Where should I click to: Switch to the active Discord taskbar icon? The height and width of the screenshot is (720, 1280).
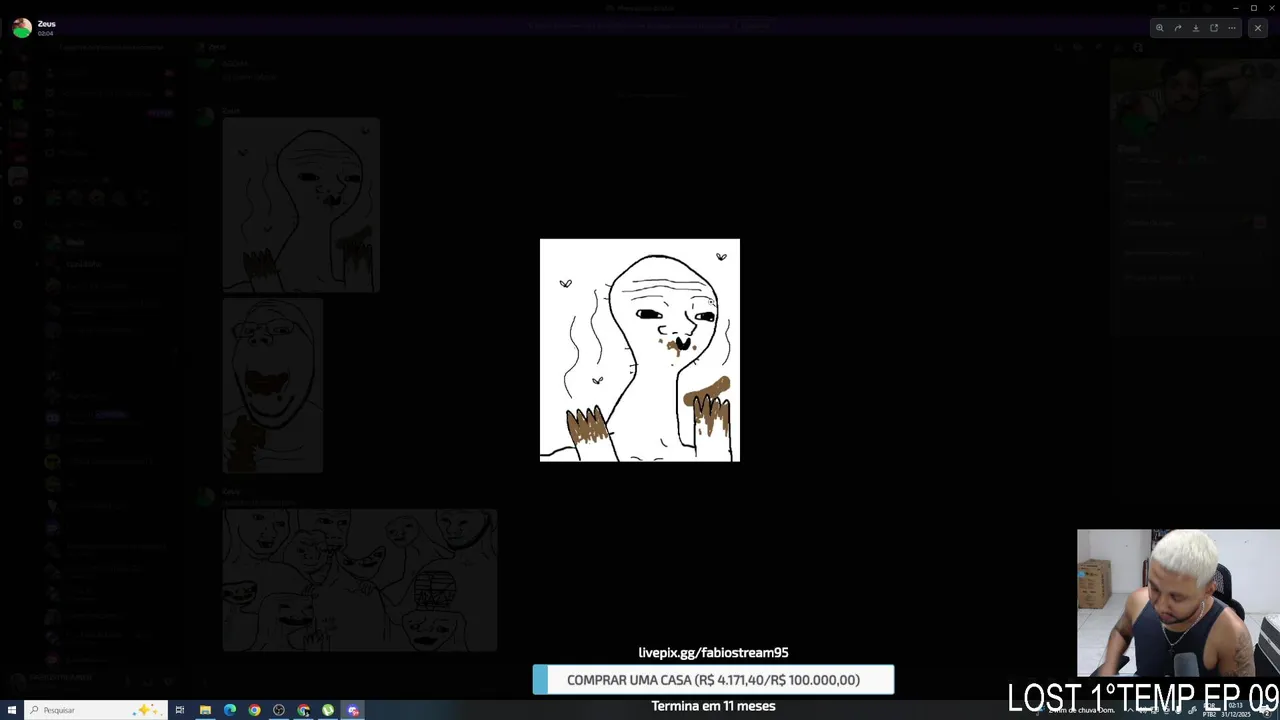(x=353, y=710)
